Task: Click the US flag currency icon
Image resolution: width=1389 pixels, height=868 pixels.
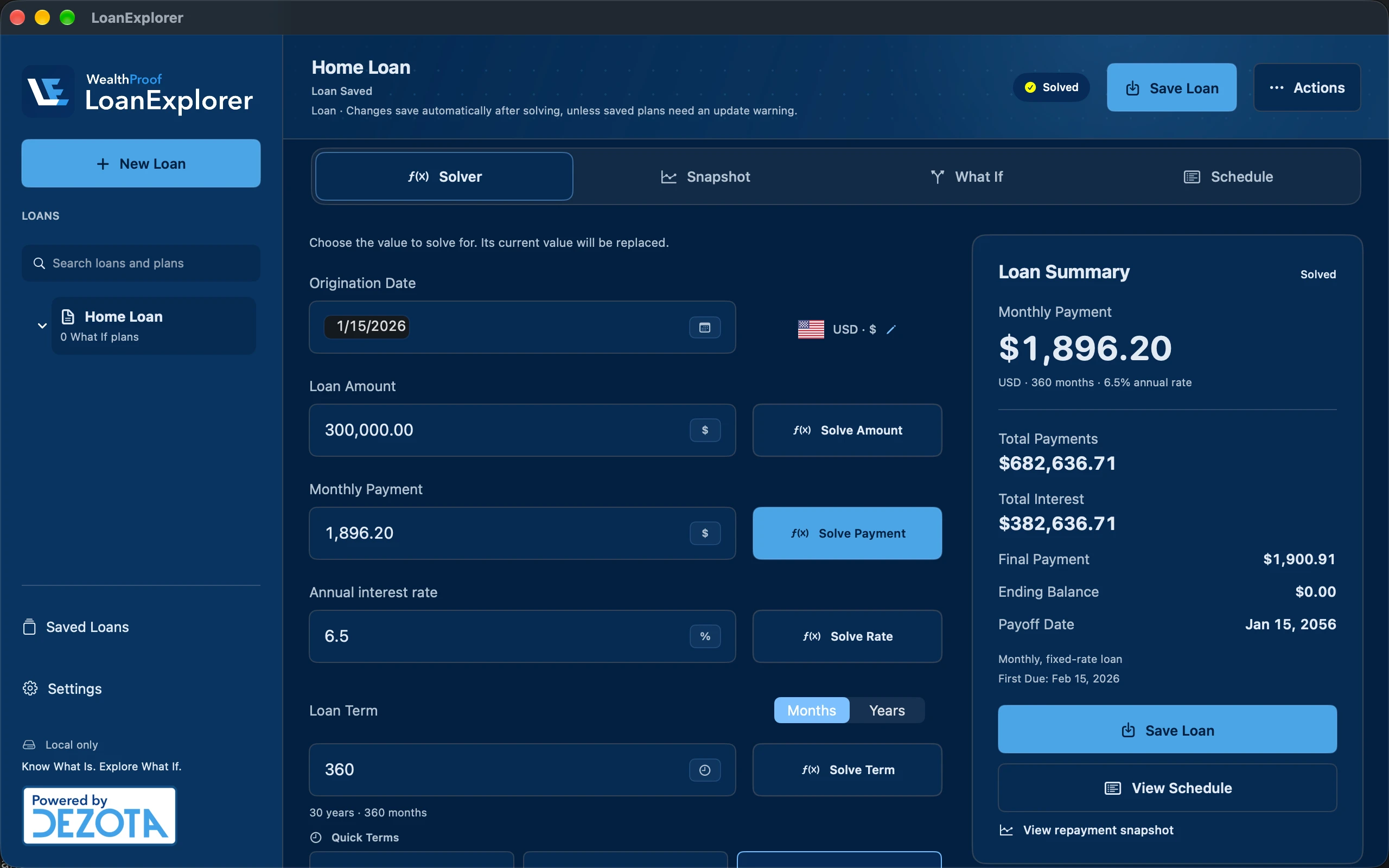Action: (811, 329)
